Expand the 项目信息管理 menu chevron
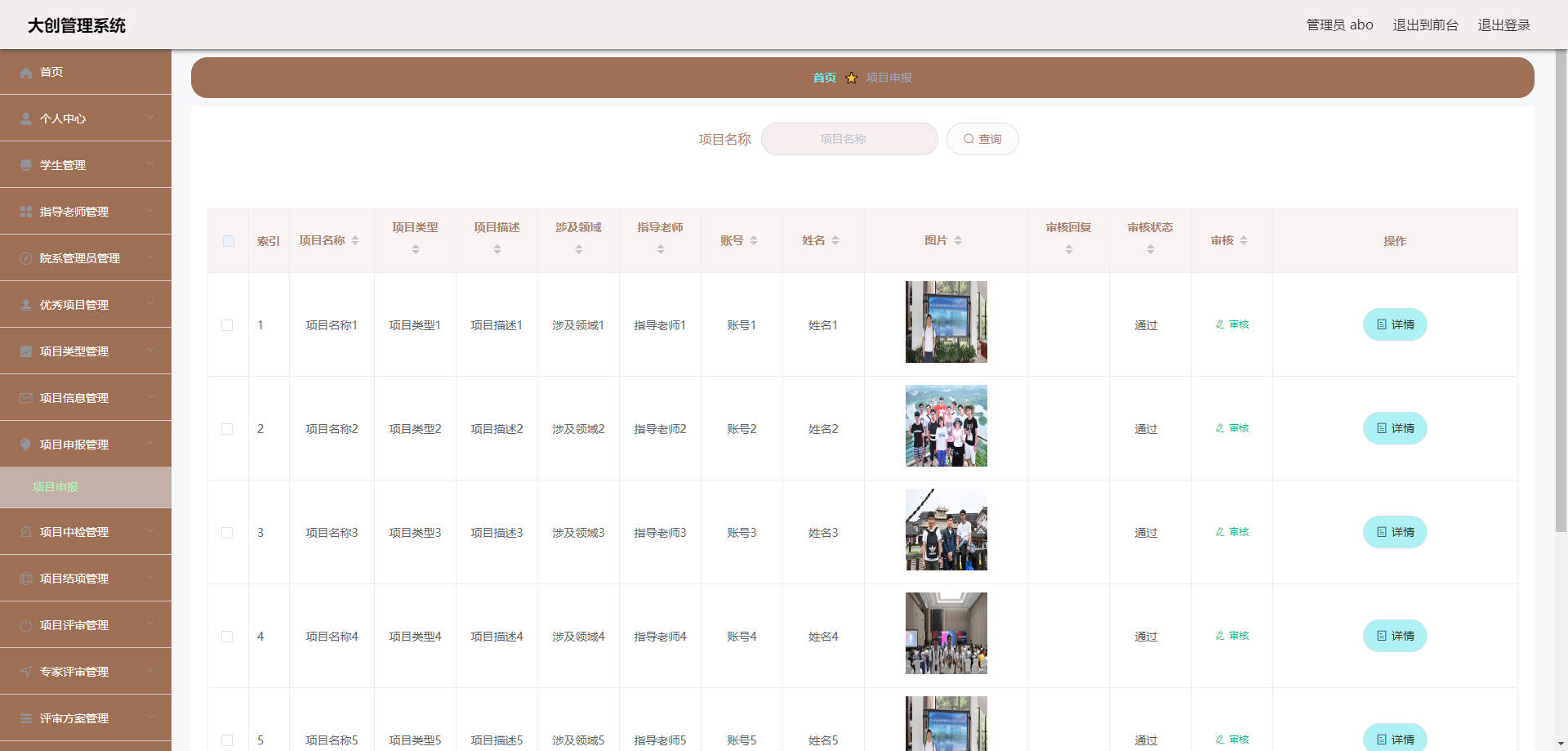1568x751 pixels. (150, 397)
